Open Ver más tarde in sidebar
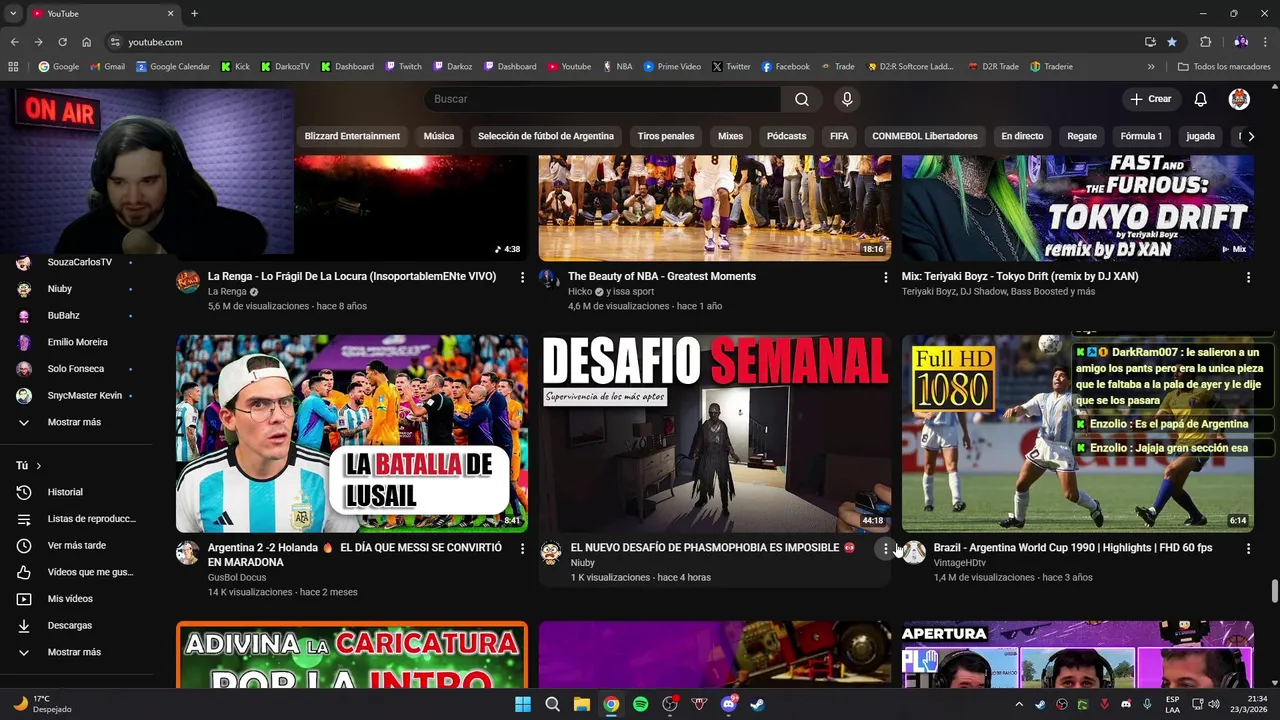The image size is (1280, 720). [78, 545]
